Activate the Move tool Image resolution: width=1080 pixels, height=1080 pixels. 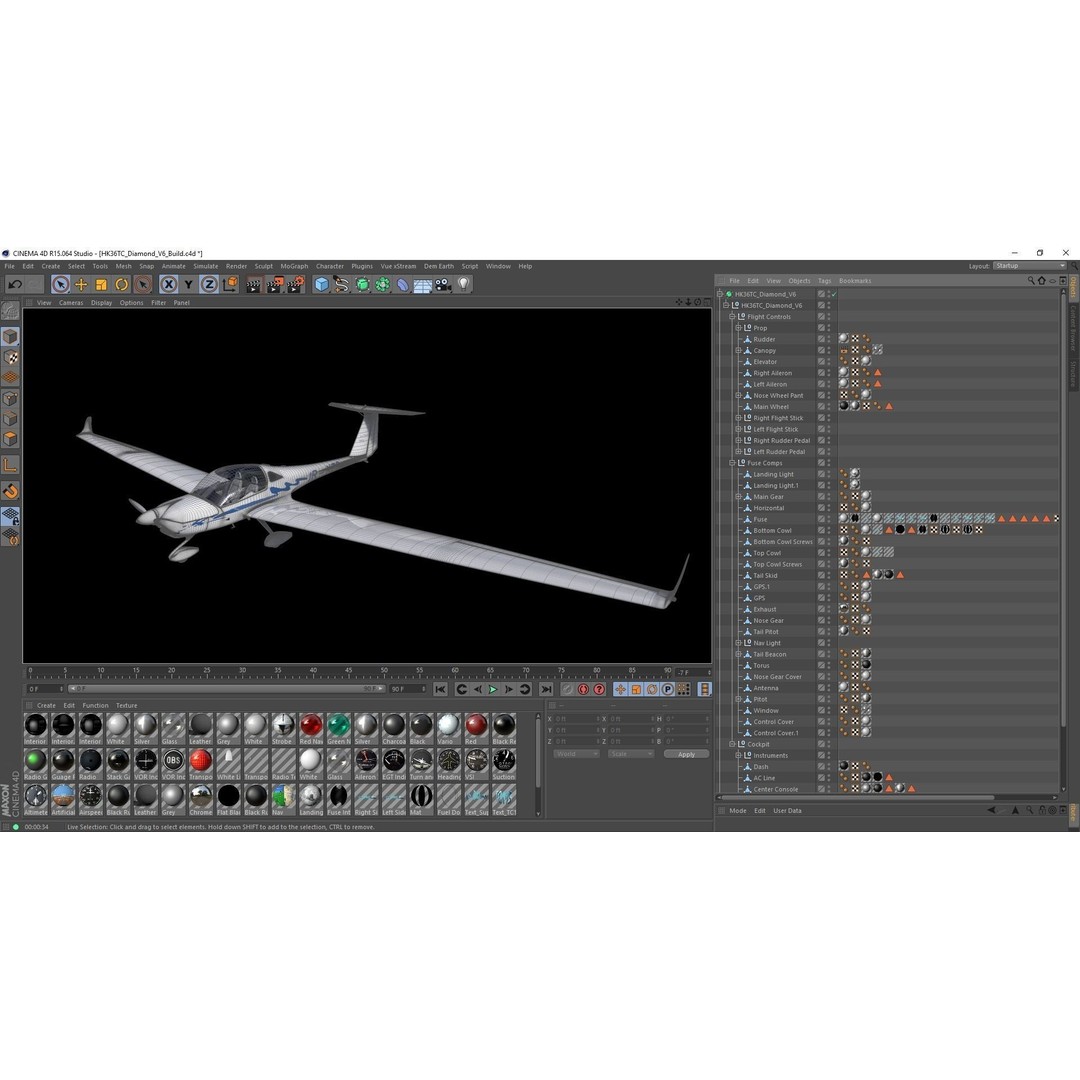81,284
